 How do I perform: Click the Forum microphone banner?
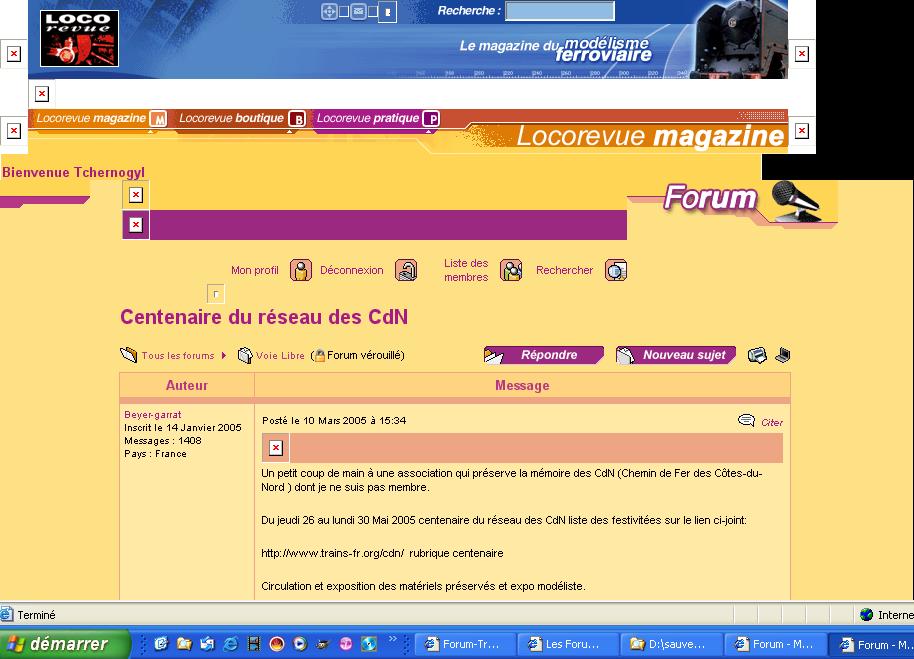[752, 201]
